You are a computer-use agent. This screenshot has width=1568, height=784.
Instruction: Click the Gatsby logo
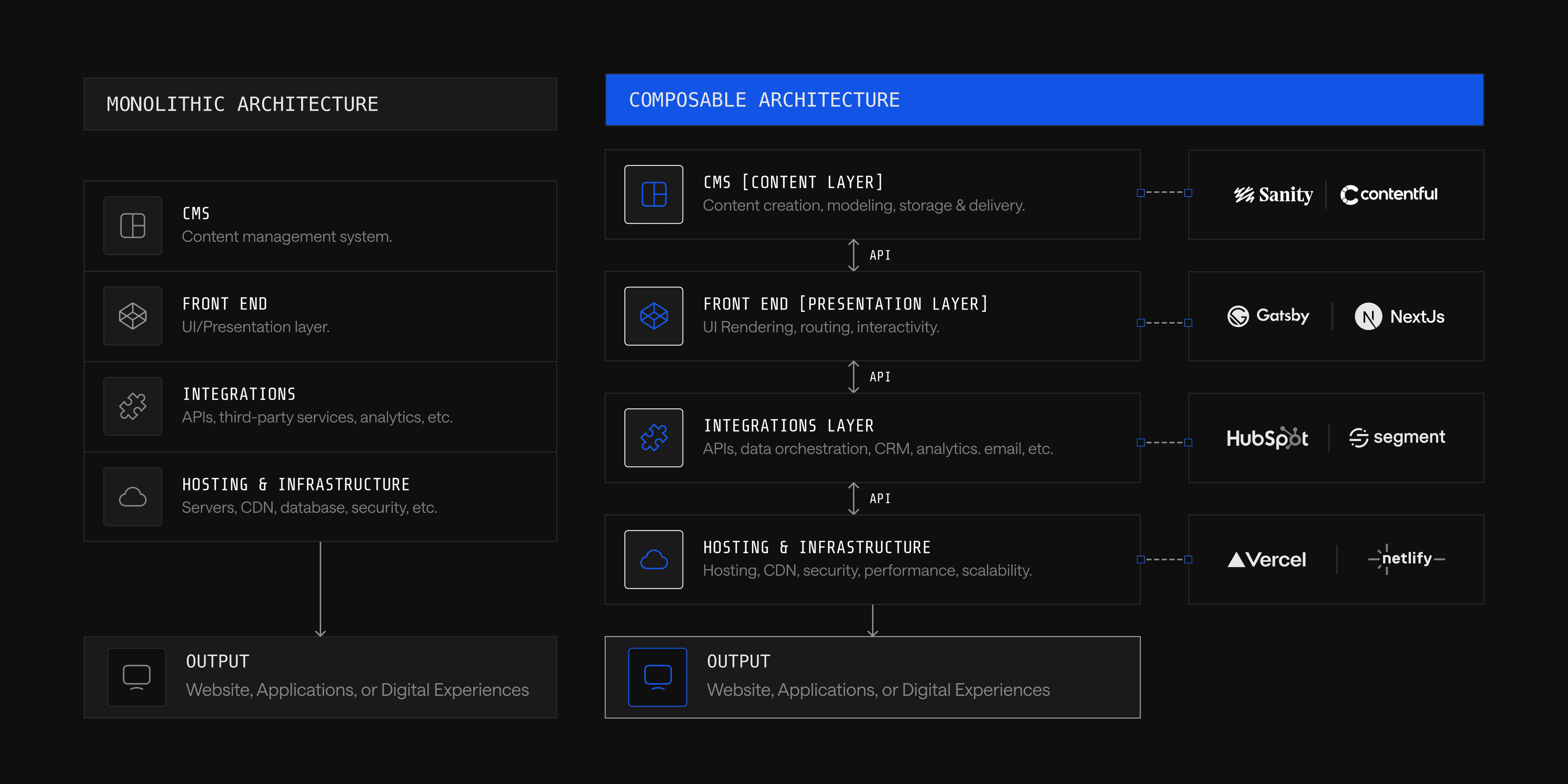(1268, 316)
